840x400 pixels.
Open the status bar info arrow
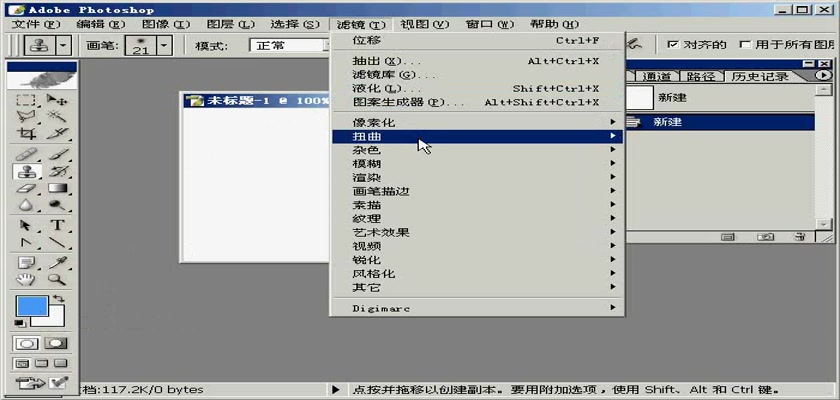[x=336, y=390]
